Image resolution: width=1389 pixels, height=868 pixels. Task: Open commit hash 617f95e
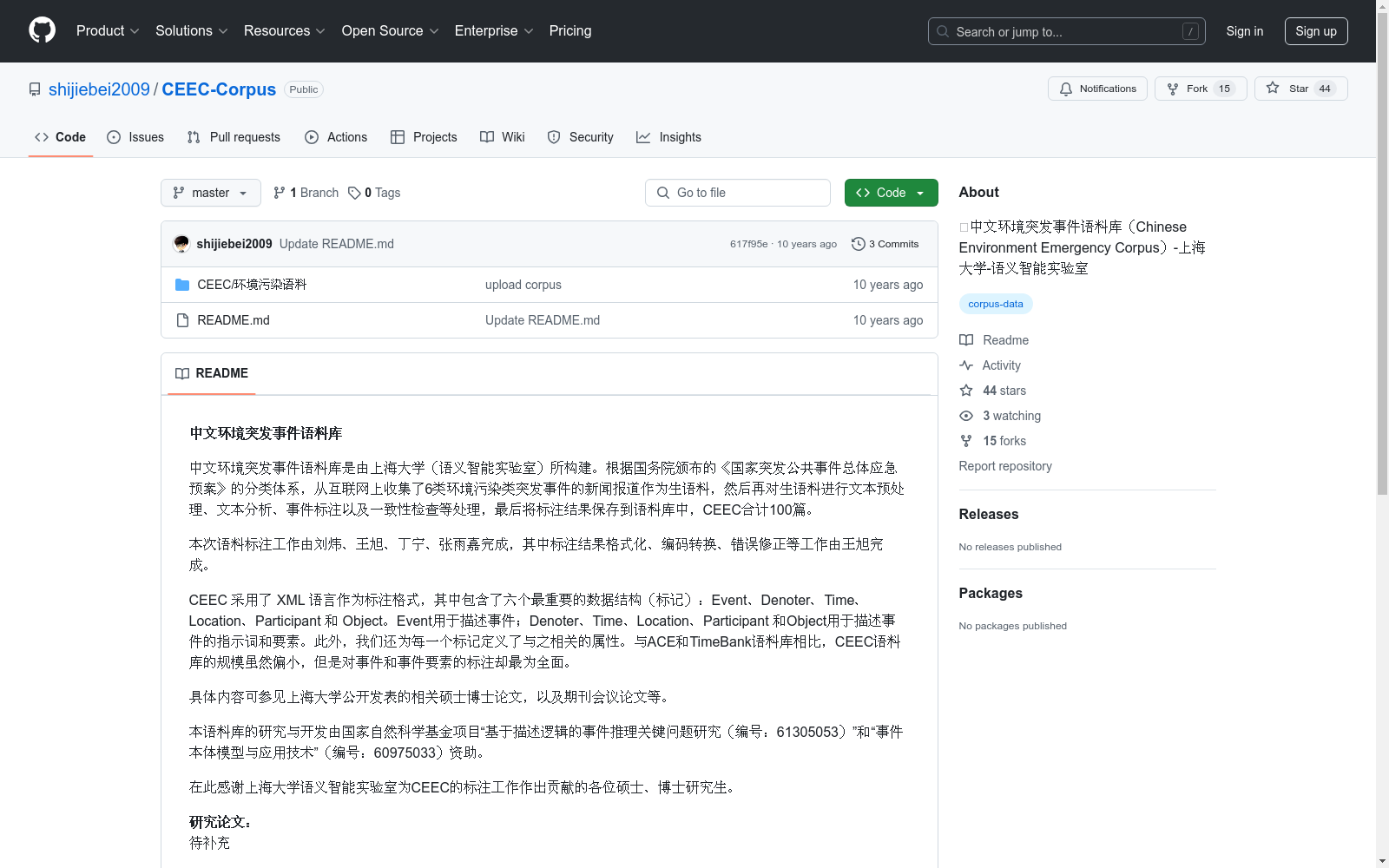[748, 244]
